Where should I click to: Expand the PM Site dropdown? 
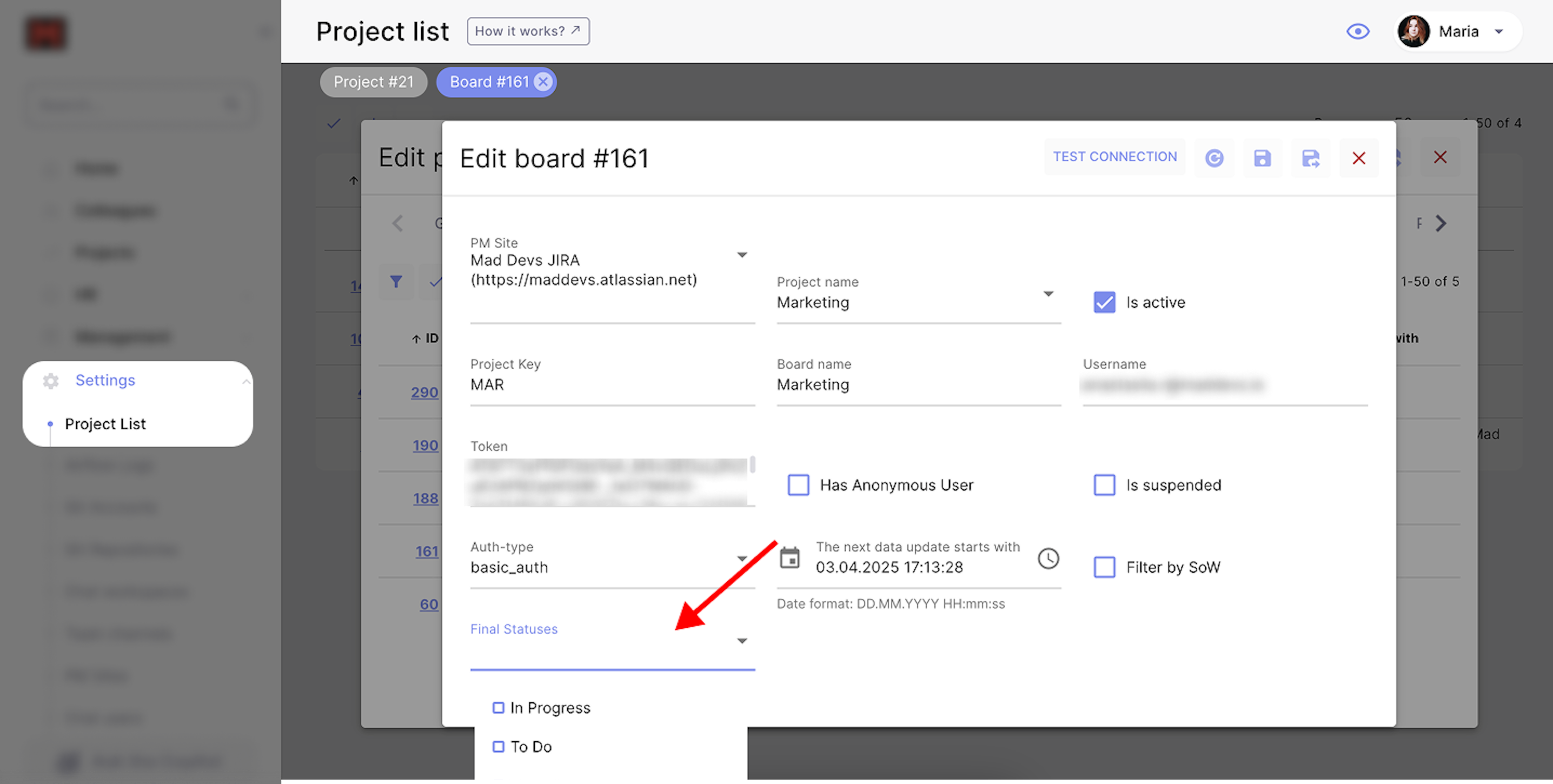(x=742, y=255)
